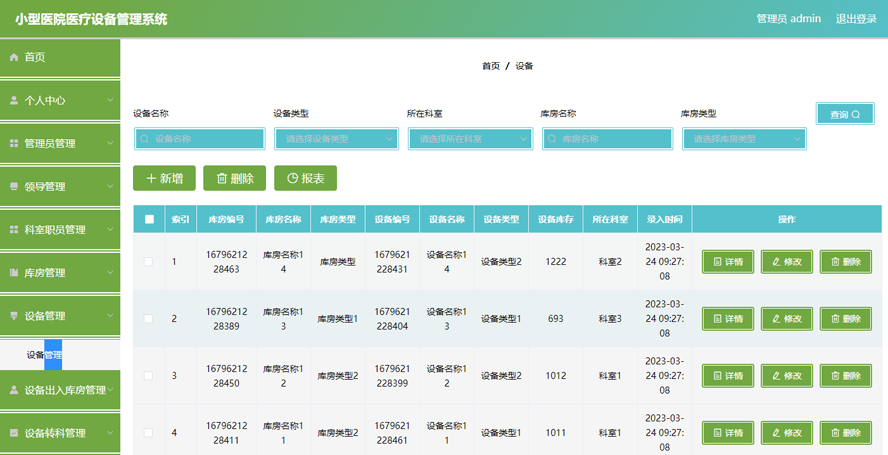Click the pencil icon on row 2 修改

(x=776, y=318)
